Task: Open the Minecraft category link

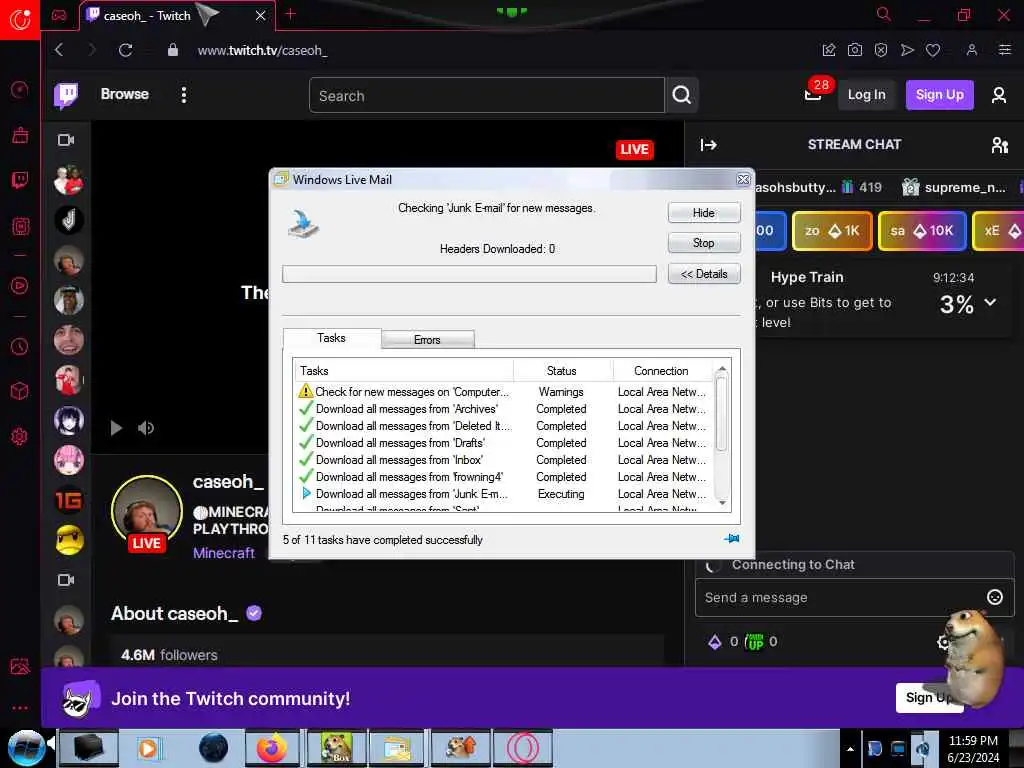Action: [224, 553]
